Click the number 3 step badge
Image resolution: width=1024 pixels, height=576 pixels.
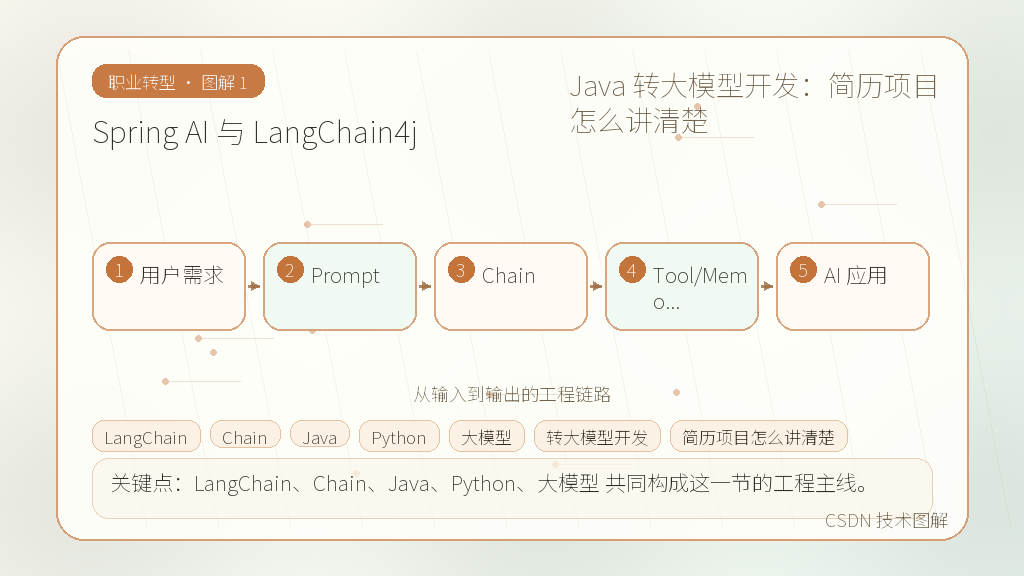[461, 270]
